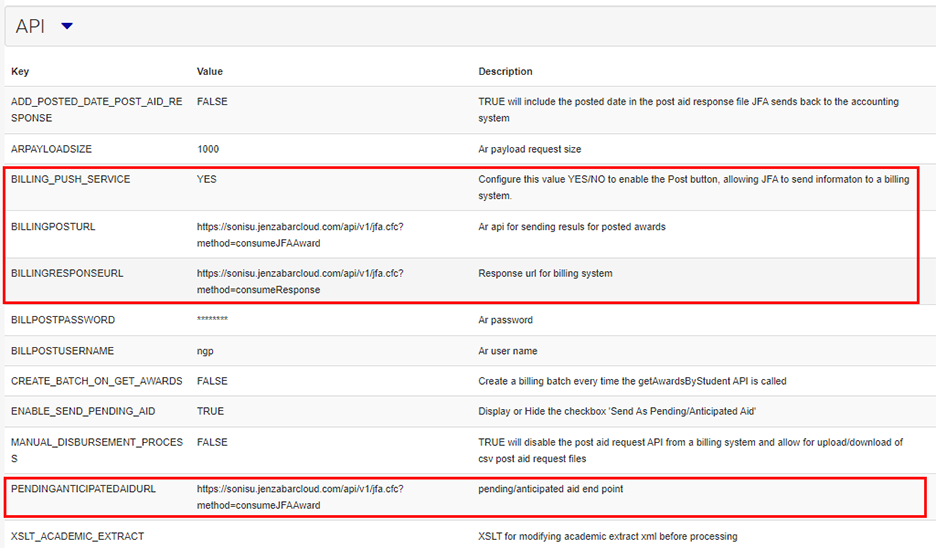Click FALSE value for MANUAL_DISBURSEMENT_PROCESS

click(x=212, y=442)
